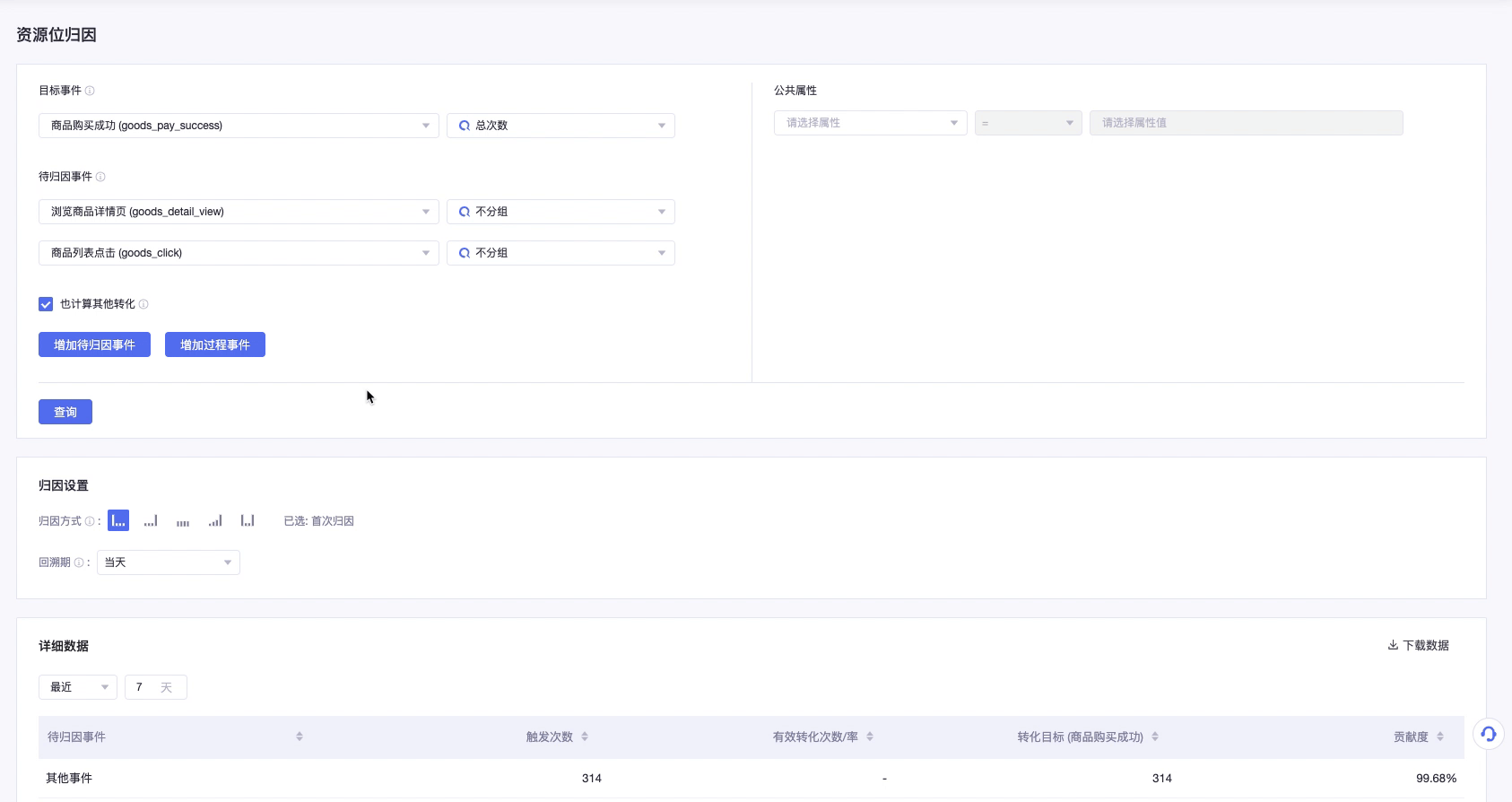Sort table by 触发次数 column
This screenshot has height=802, width=1512.
585,737
